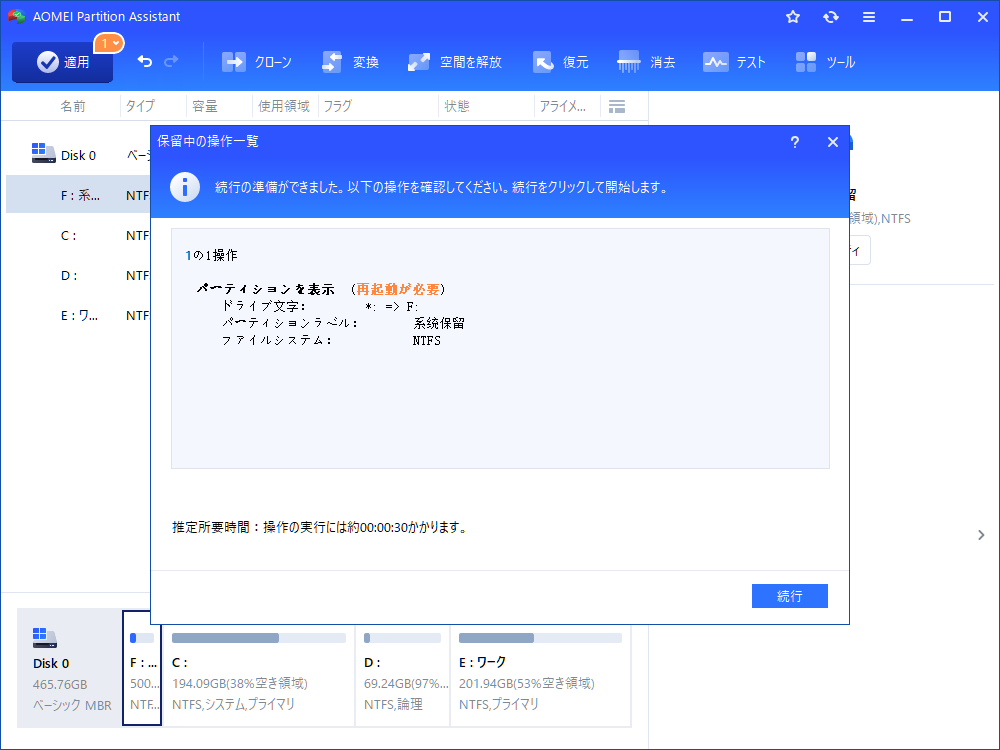
Task: Click the AOMEI Partition Assistant logo icon
Action: (16, 16)
